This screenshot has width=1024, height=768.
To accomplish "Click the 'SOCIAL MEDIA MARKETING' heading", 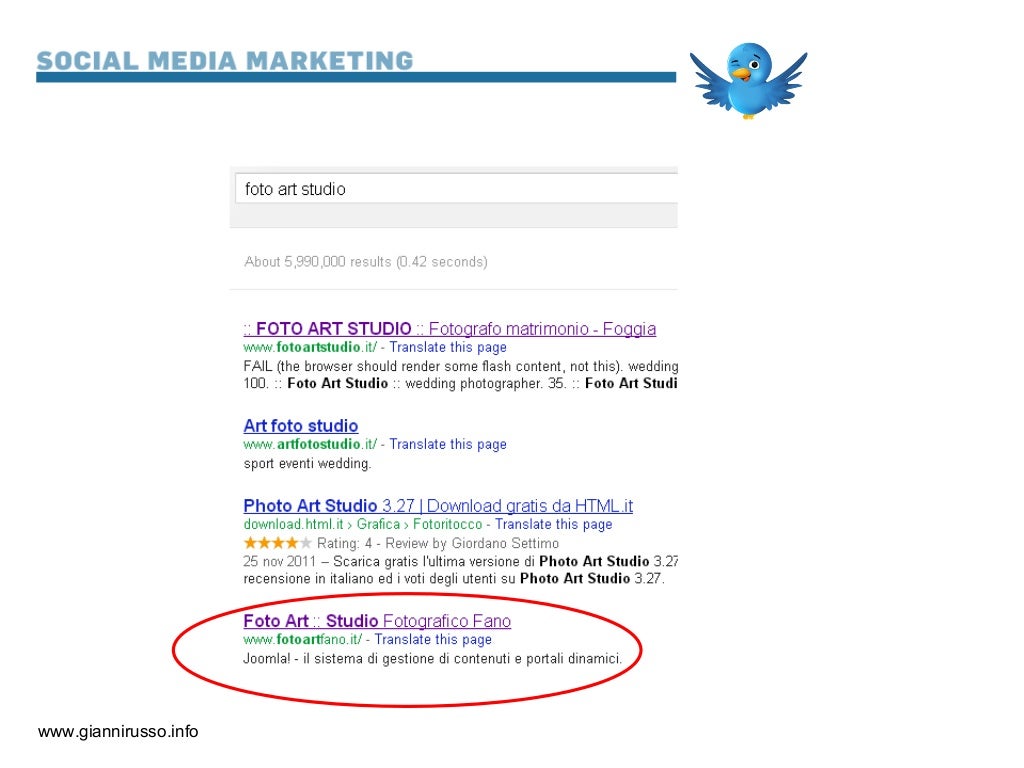I will click(225, 61).
